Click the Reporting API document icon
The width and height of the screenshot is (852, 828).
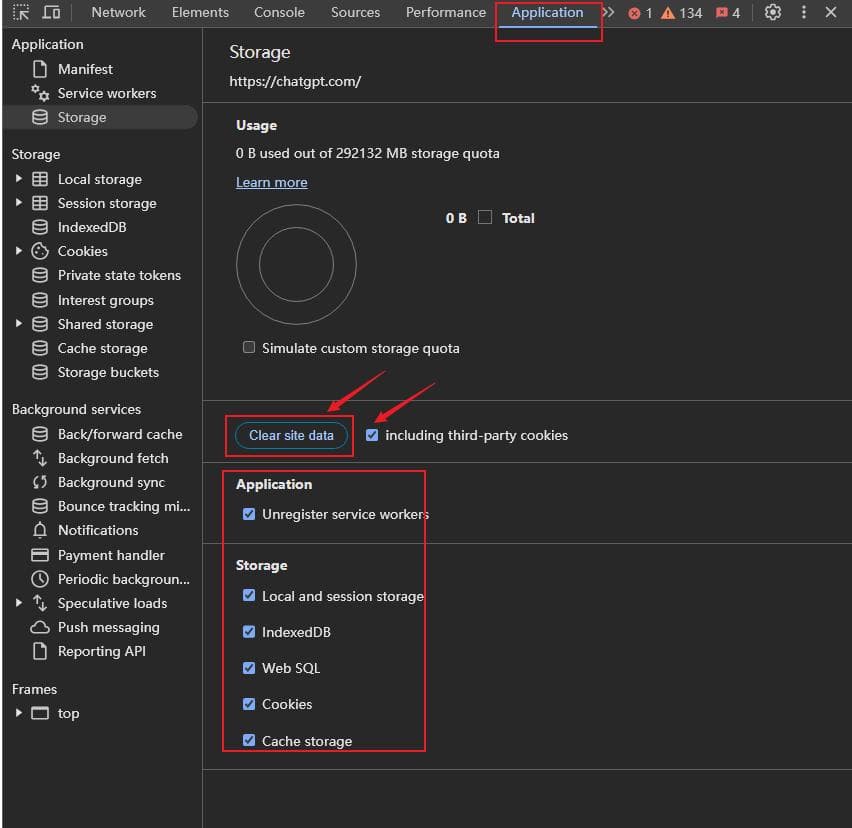click(40, 651)
